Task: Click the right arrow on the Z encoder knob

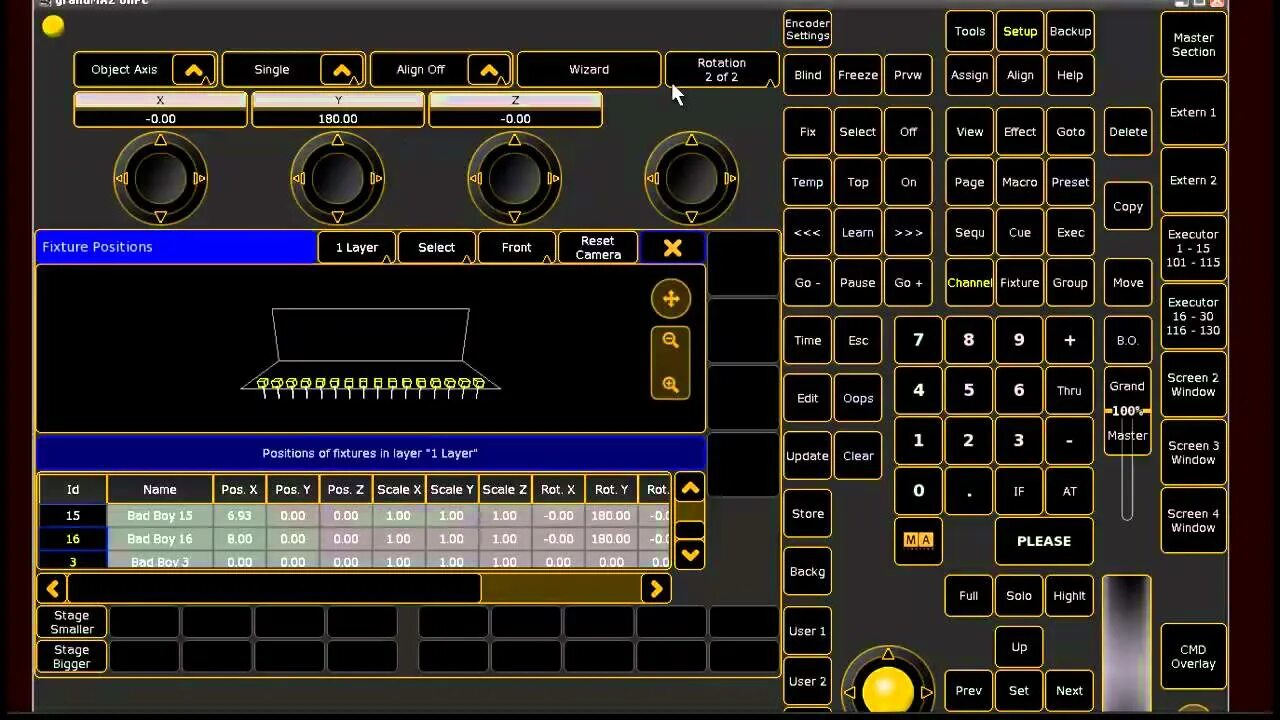Action: [554, 179]
